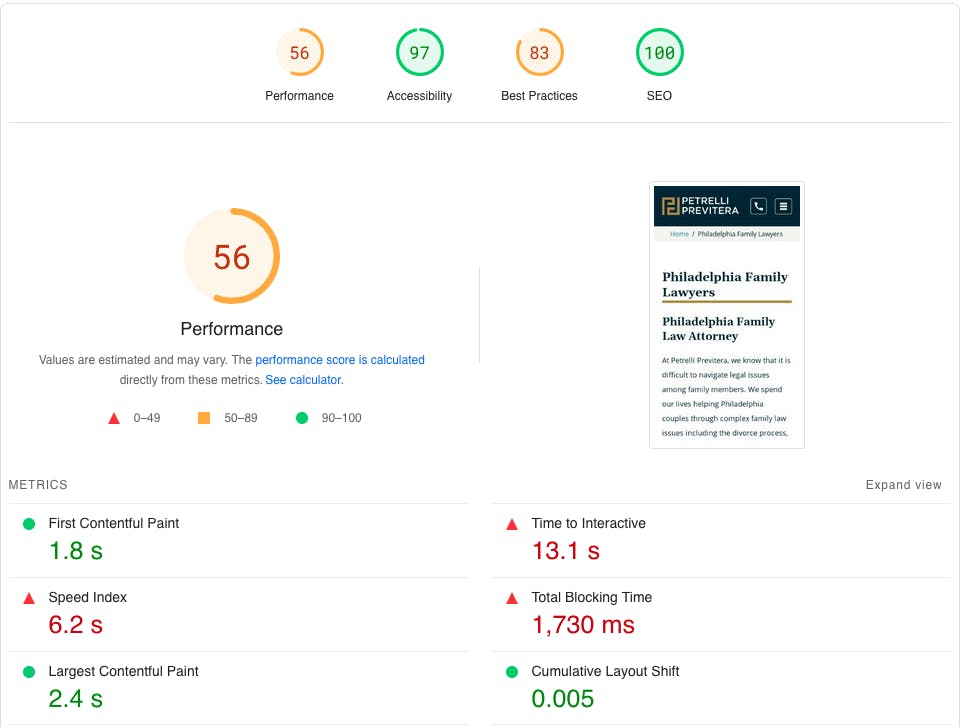Click the red triangle 0–49 legend icon
961x727 pixels.
(x=114, y=419)
